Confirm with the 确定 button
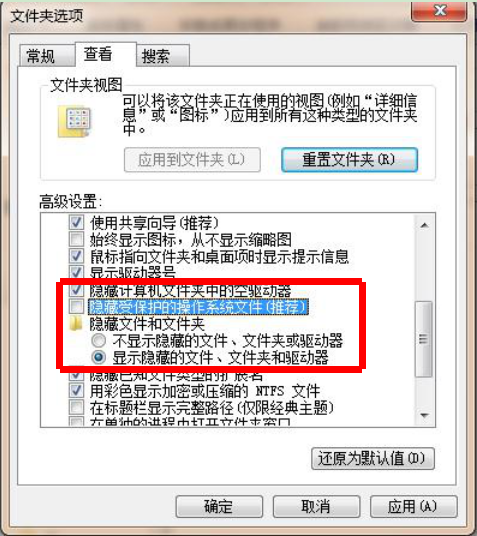 (219, 506)
